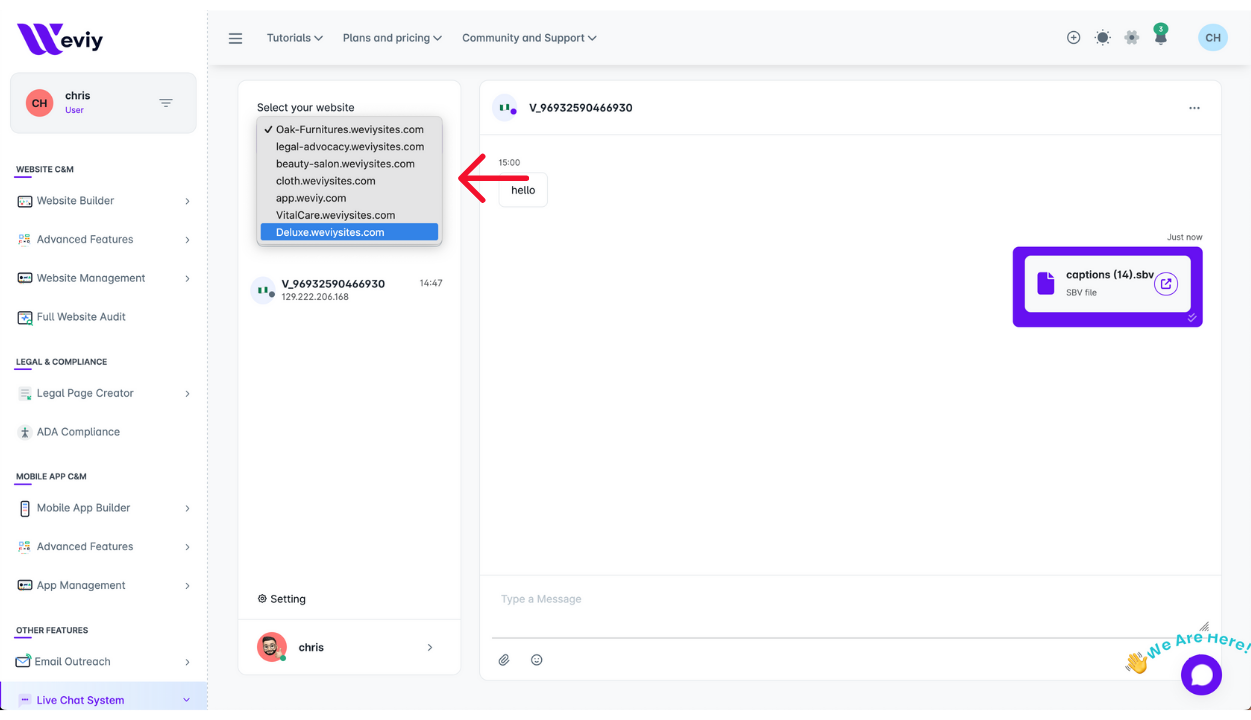
Task: Open the floating chat support bubble
Action: click(x=1201, y=675)
